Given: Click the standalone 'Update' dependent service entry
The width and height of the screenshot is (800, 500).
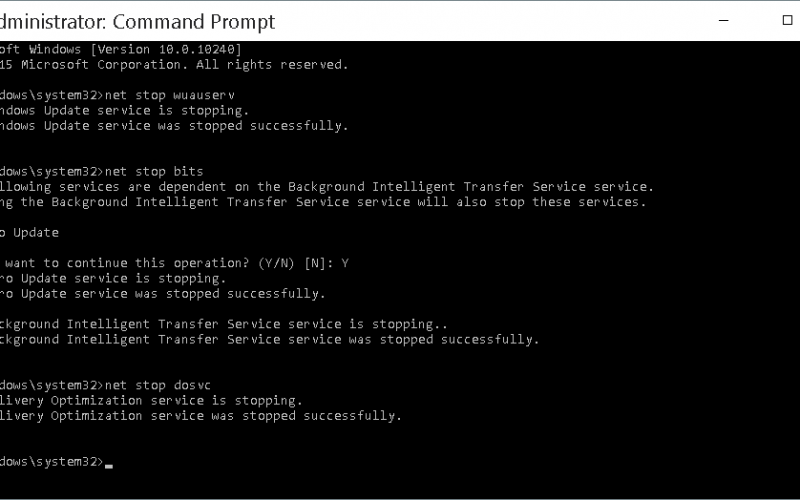Looking at the screenshot, I should tap(36, 233).
